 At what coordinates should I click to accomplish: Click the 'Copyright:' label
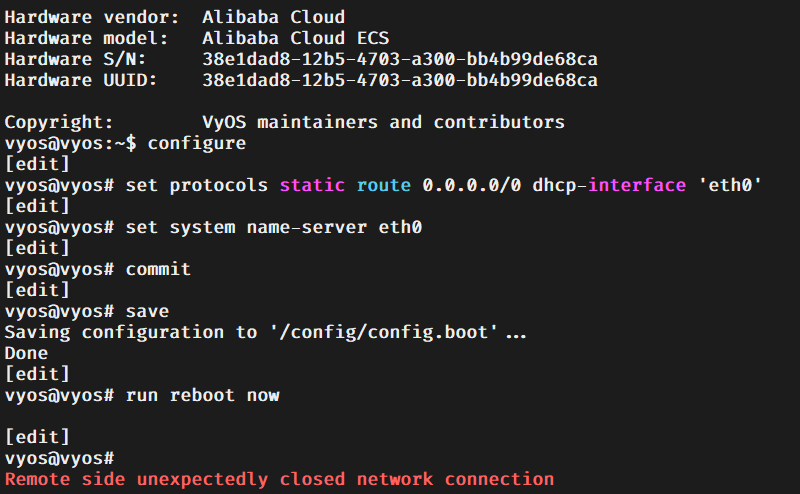[59, 122]
